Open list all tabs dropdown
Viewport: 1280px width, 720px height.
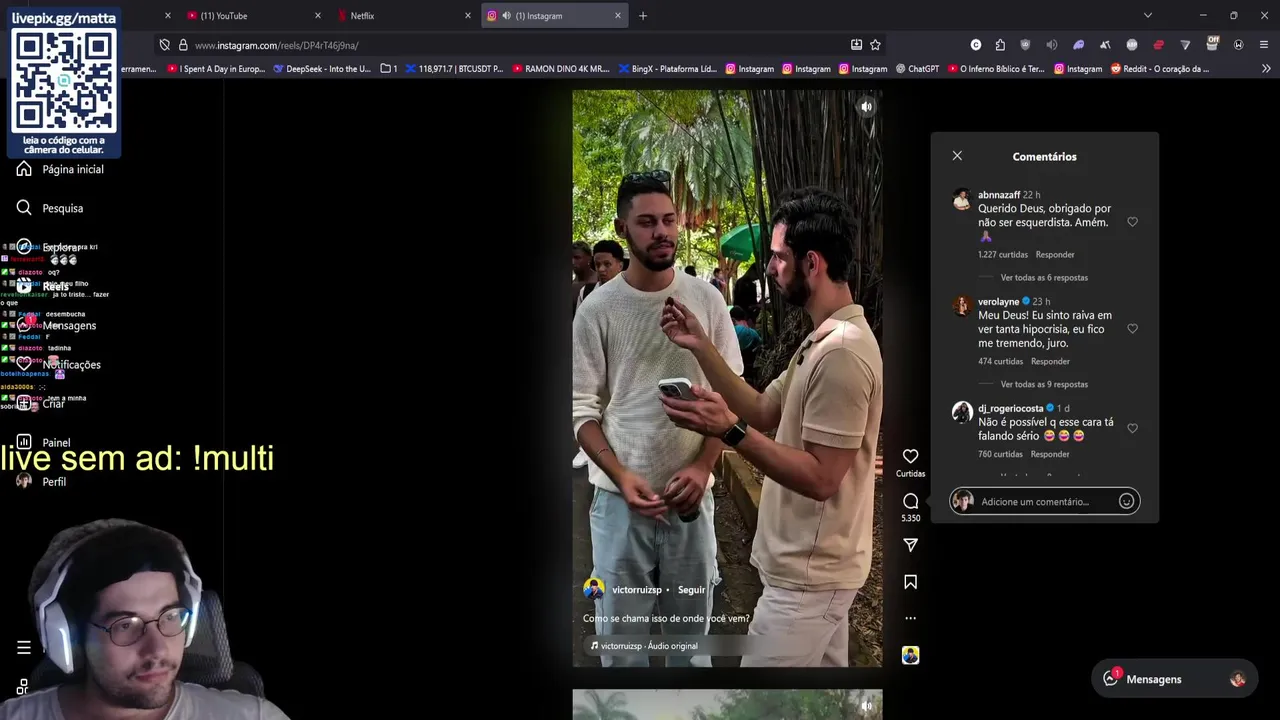pyautogui.click(x=1148, y=16)
